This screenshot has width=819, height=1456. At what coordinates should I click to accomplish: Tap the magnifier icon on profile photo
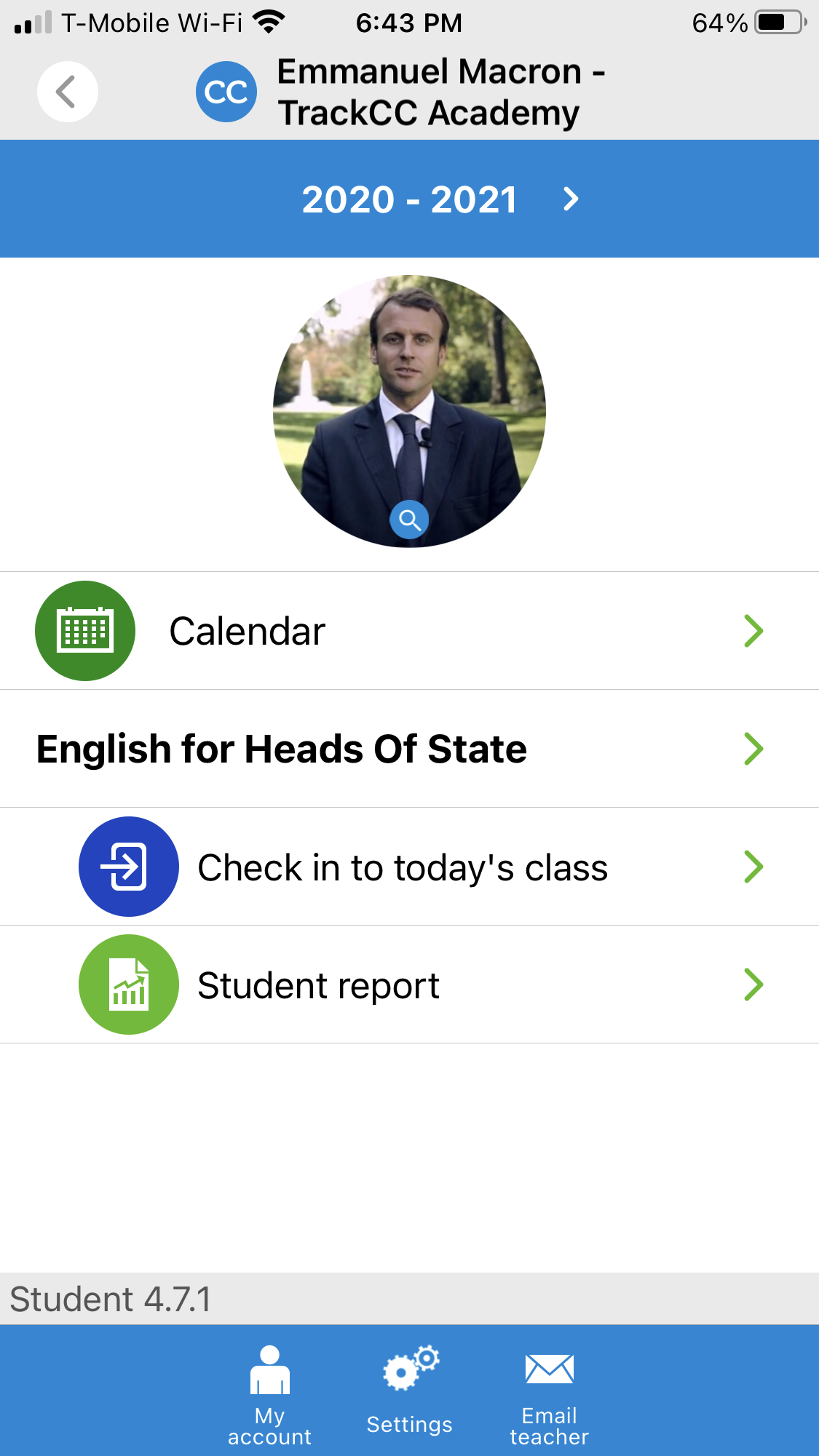click(x=409, y=520)
